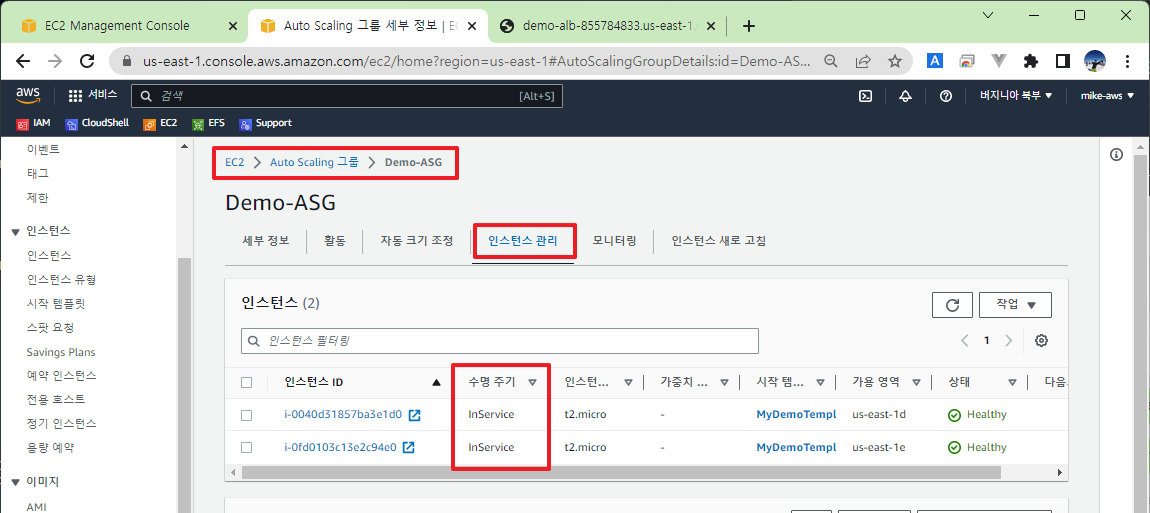This screenshot has width=1150, height=513.
Task: Open browser zoom magnifier icon
Action: 831,61
